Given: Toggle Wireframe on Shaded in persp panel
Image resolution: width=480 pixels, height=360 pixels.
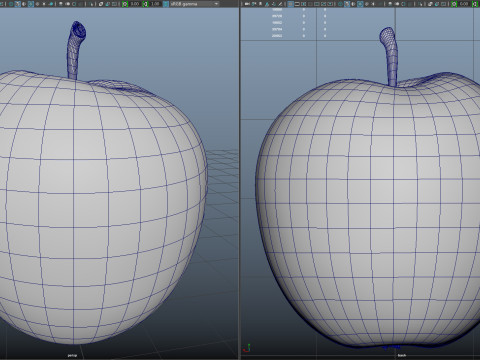Looking at the screenshot, I should pos(31,4).
